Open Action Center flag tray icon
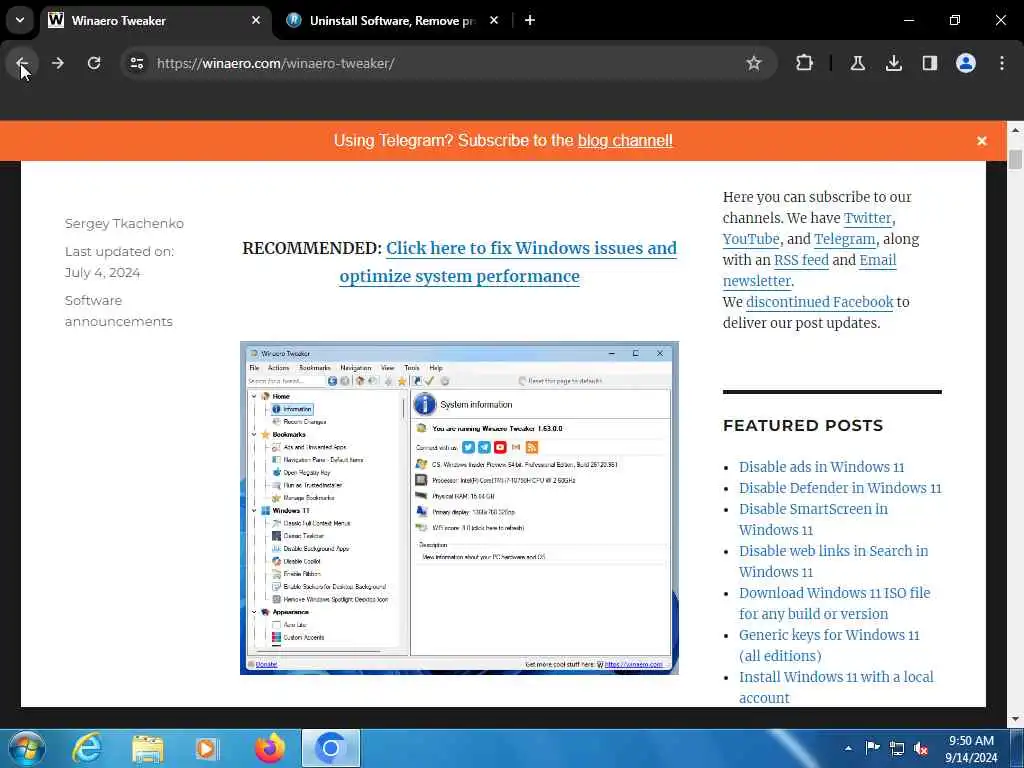The image size is (1024, 768). 872,748
